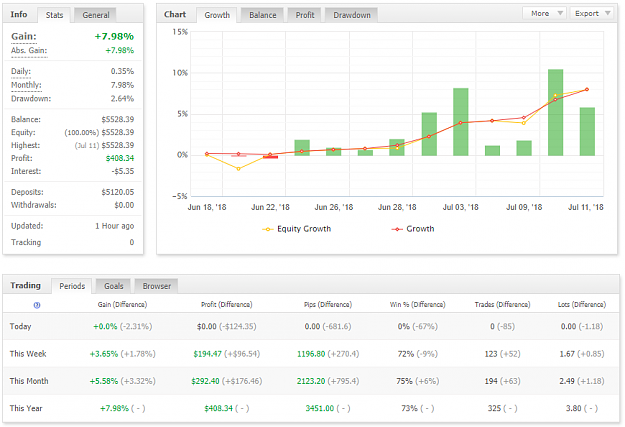The width and height of the screenshot is (625, 427).
Task: Click the help icon in Trading table header
Action: tap(37, 305)
